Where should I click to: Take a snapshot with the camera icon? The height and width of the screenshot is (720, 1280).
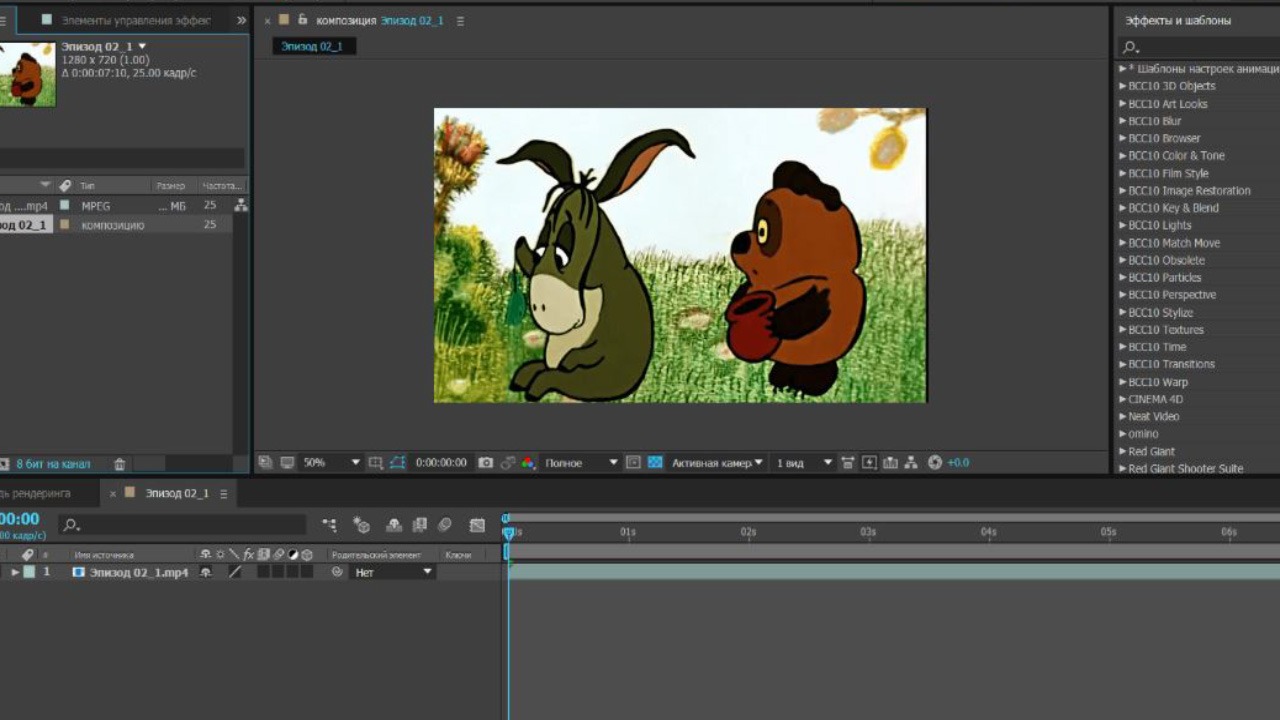tap(485, 463)
